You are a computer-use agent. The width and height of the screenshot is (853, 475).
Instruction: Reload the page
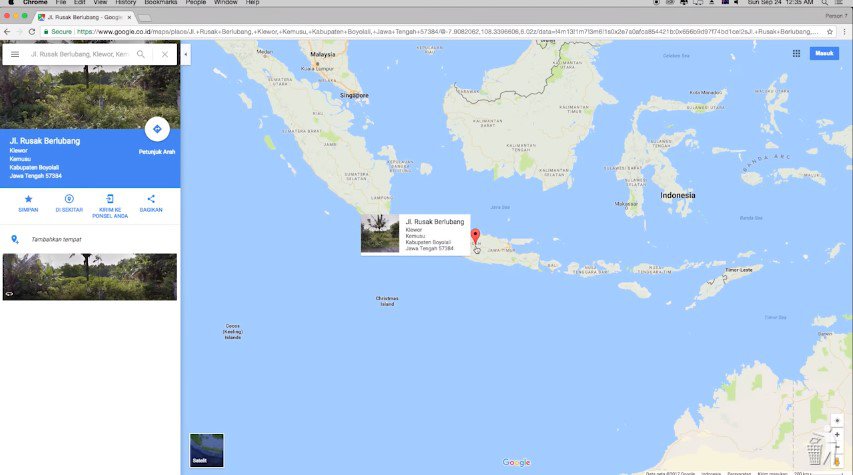click(32, 32)
